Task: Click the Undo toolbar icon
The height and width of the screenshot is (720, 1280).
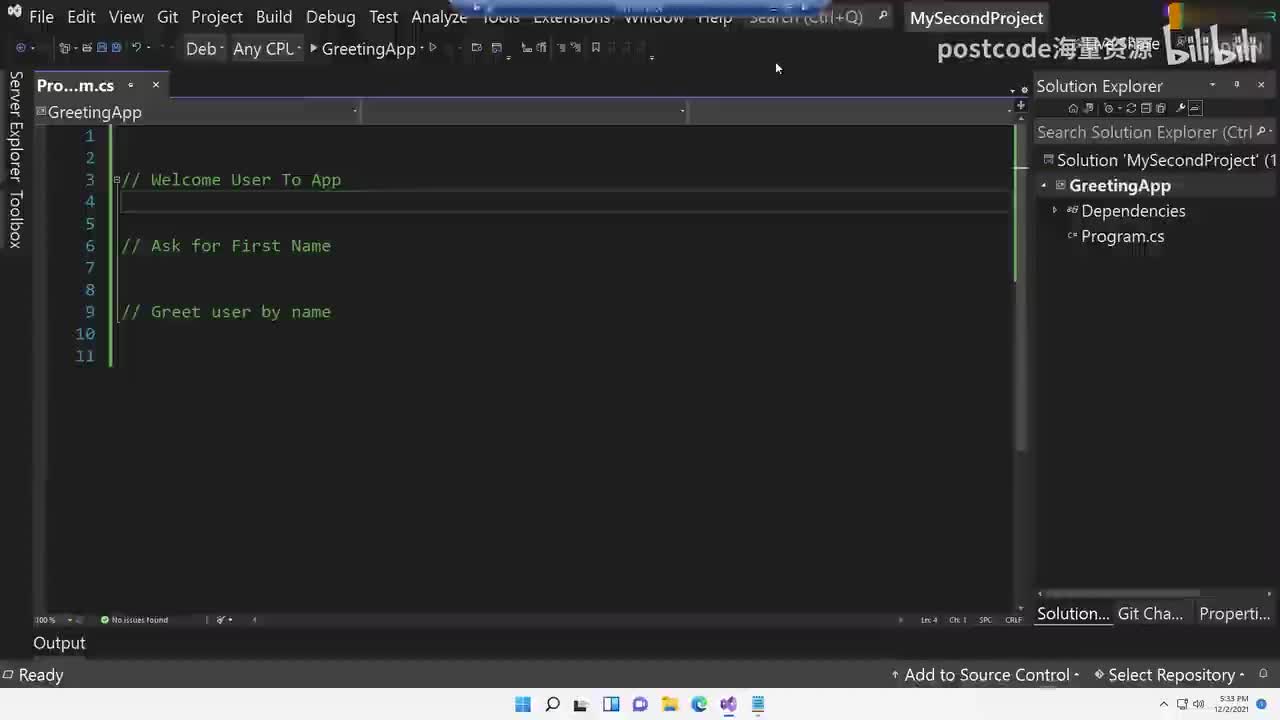Action: point(137,48)
